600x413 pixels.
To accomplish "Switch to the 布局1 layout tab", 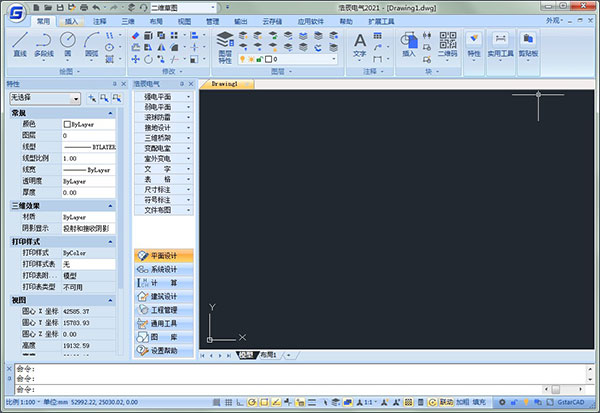I will (268, 355).
